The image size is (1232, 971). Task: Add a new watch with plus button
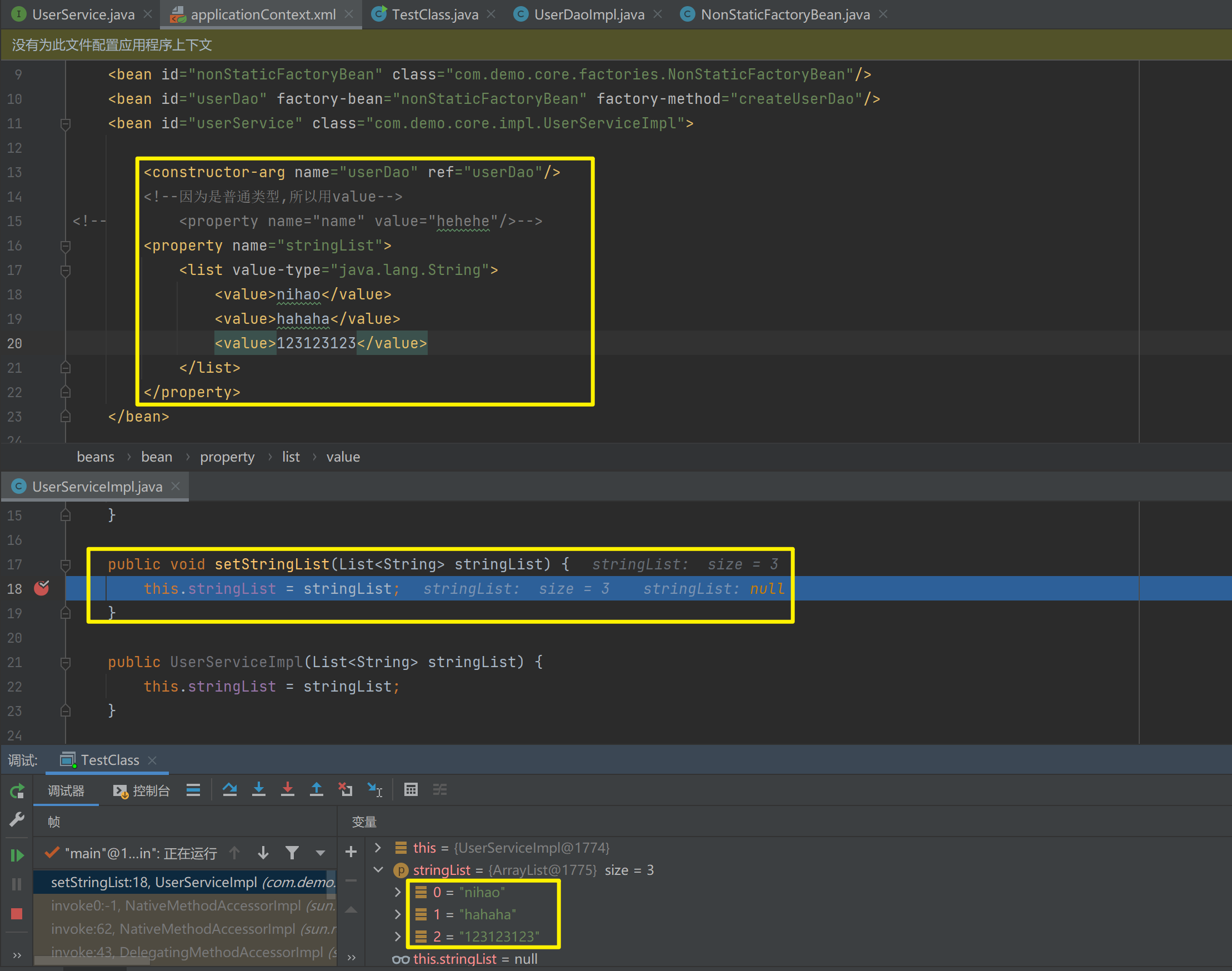(351, 852)
